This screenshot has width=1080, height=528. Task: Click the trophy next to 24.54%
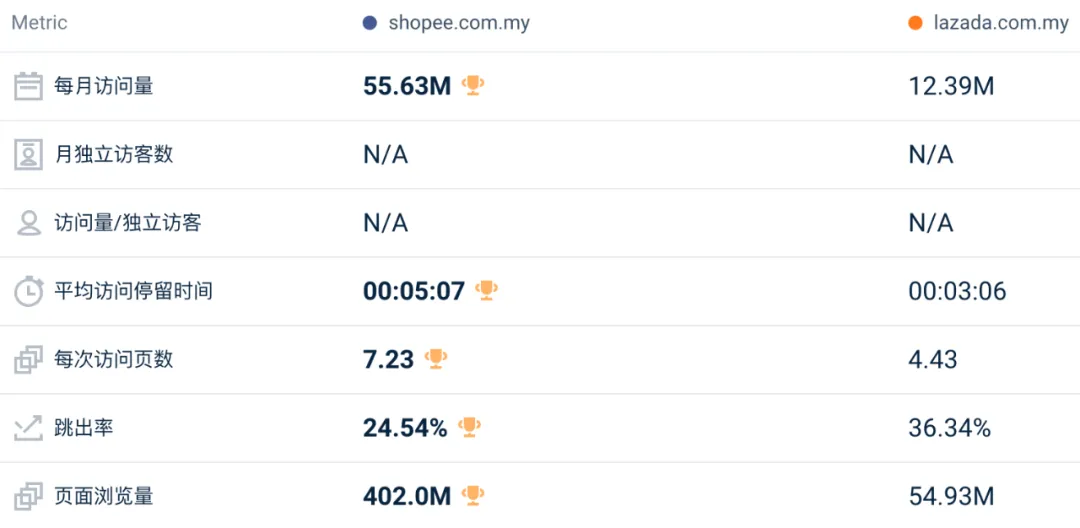pyautogui.click(x=469, y=428)
